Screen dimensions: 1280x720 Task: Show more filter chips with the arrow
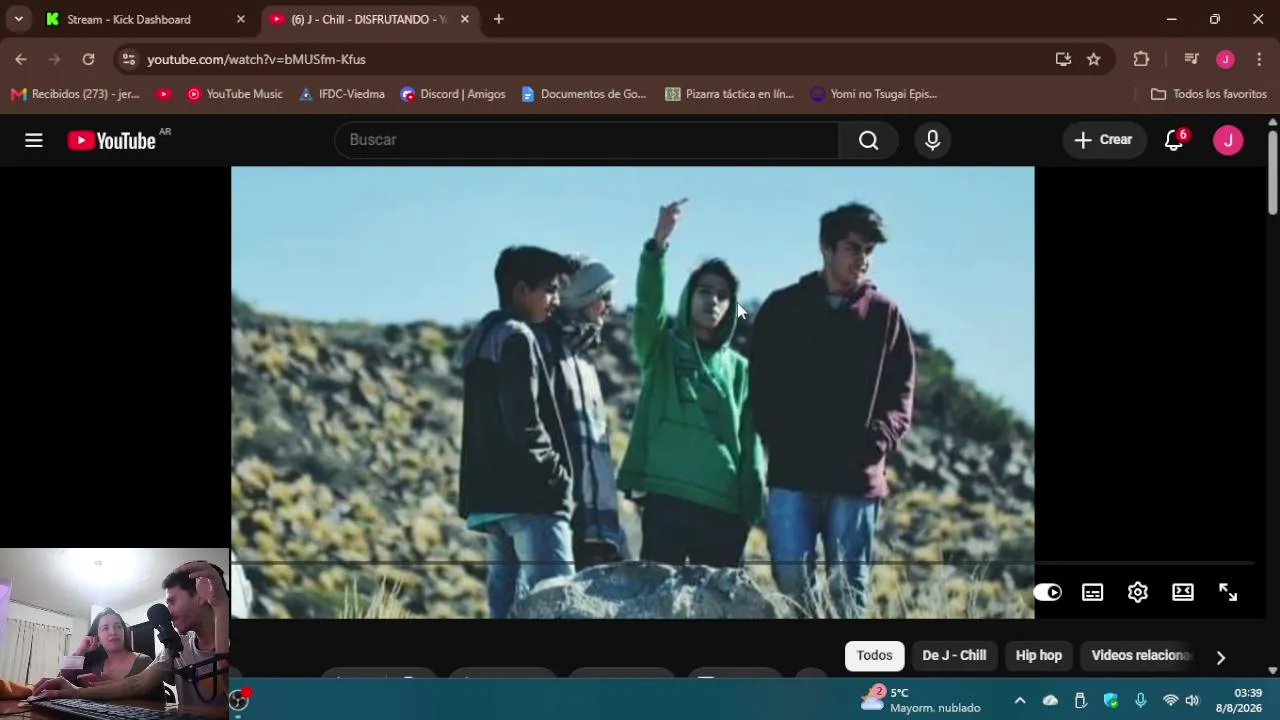(x=1220, y=657)
